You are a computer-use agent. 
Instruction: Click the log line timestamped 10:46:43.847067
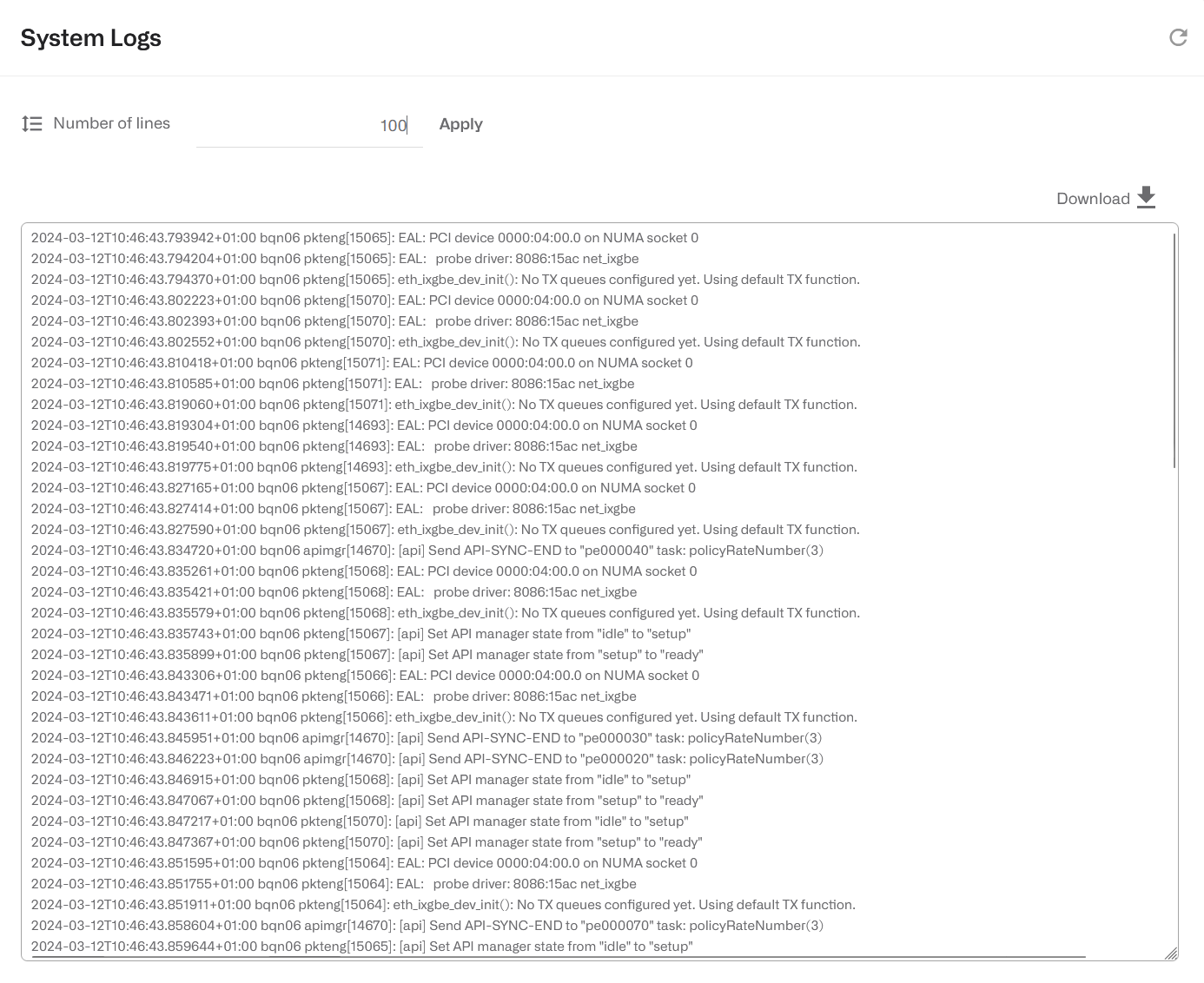pyautogui.click(x=367, y=801)
